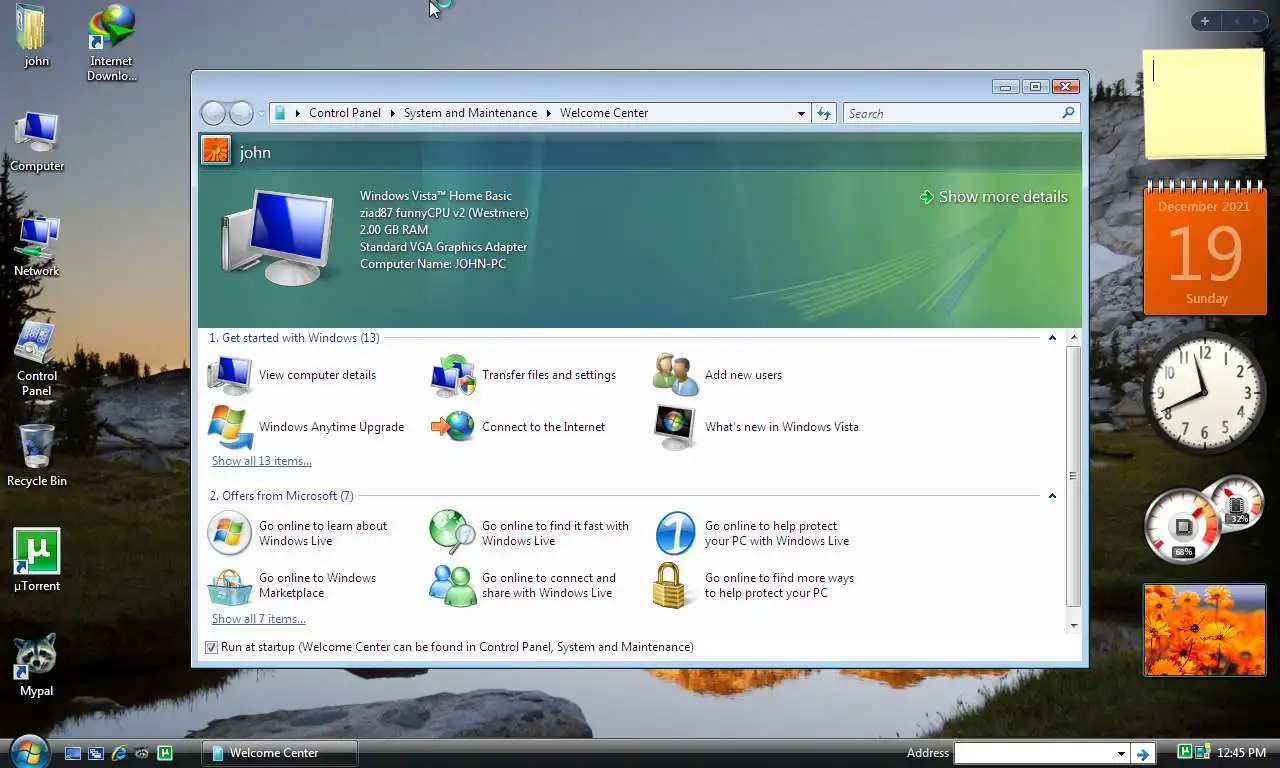Click Show all 13 items link

click(261, 461)
